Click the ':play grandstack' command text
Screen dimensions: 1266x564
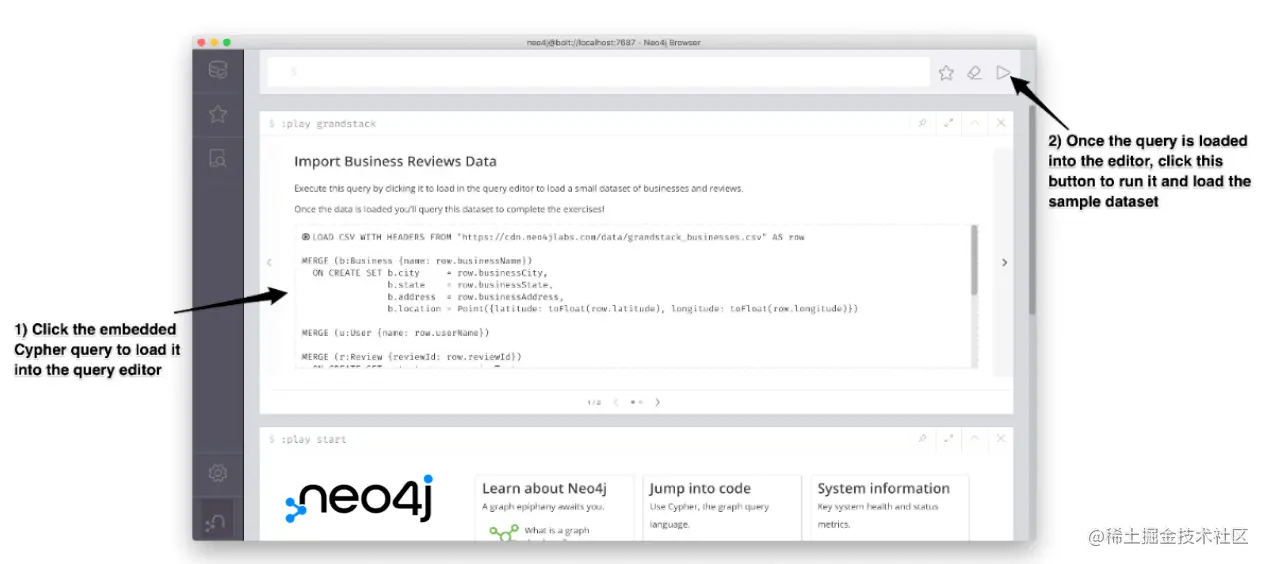click(x=329, y=124)
